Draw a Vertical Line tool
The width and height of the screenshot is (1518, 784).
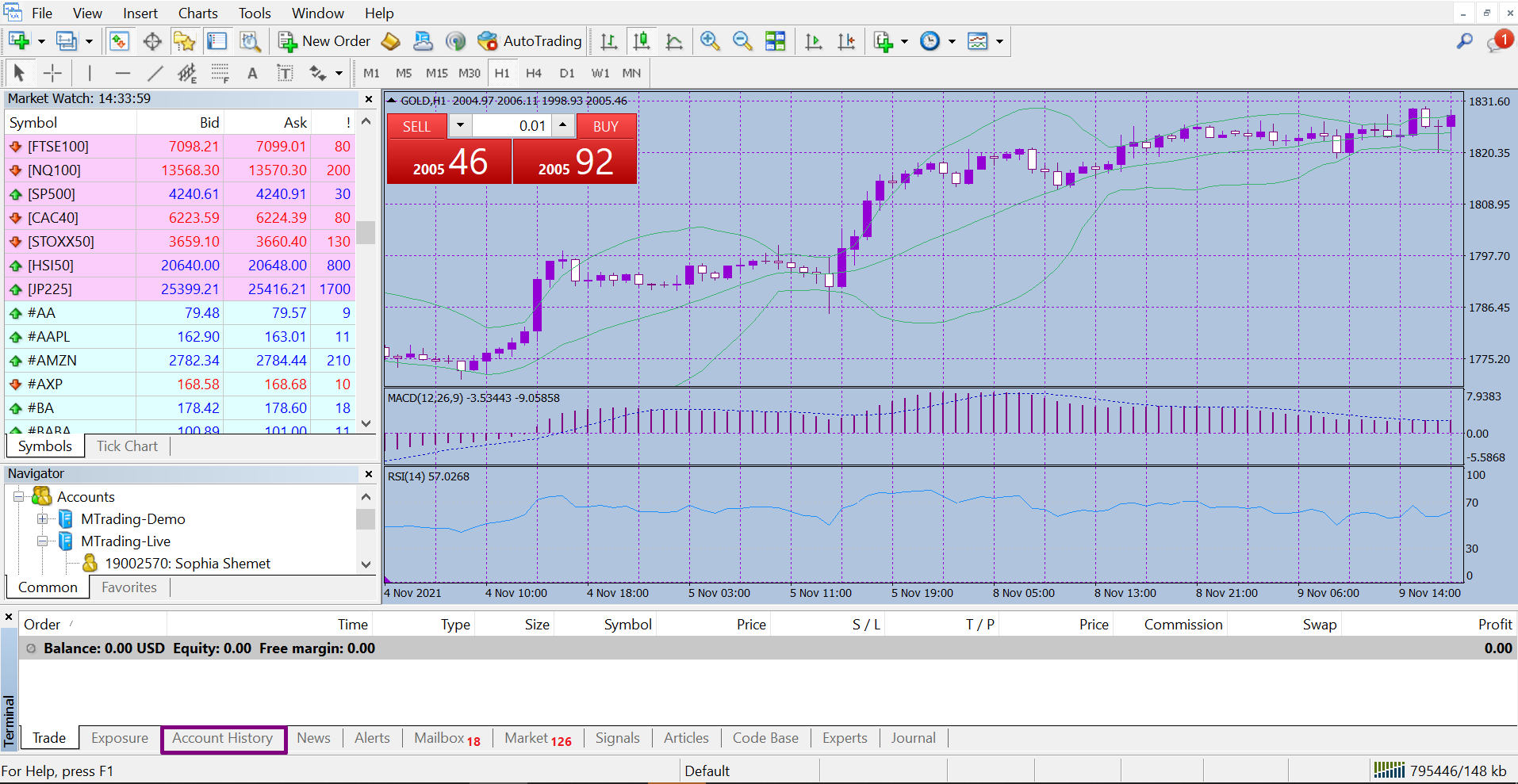coord(90,73)
